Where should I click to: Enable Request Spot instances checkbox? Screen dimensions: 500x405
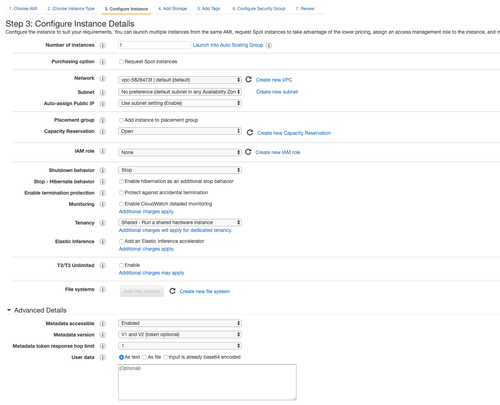[121, 62]
